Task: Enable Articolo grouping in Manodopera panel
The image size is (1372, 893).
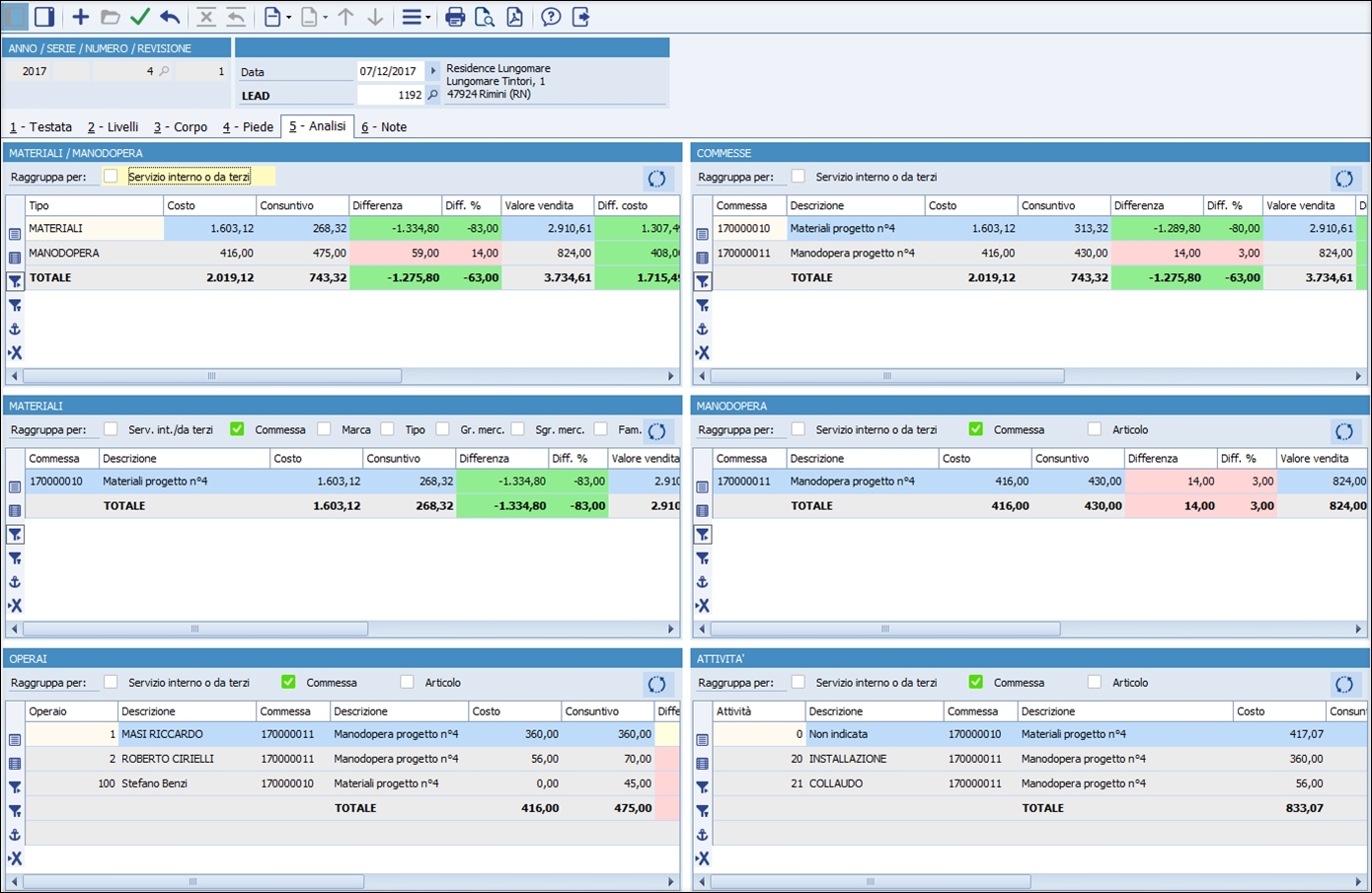Action: pyautogui.click(x=1094, y=429)
